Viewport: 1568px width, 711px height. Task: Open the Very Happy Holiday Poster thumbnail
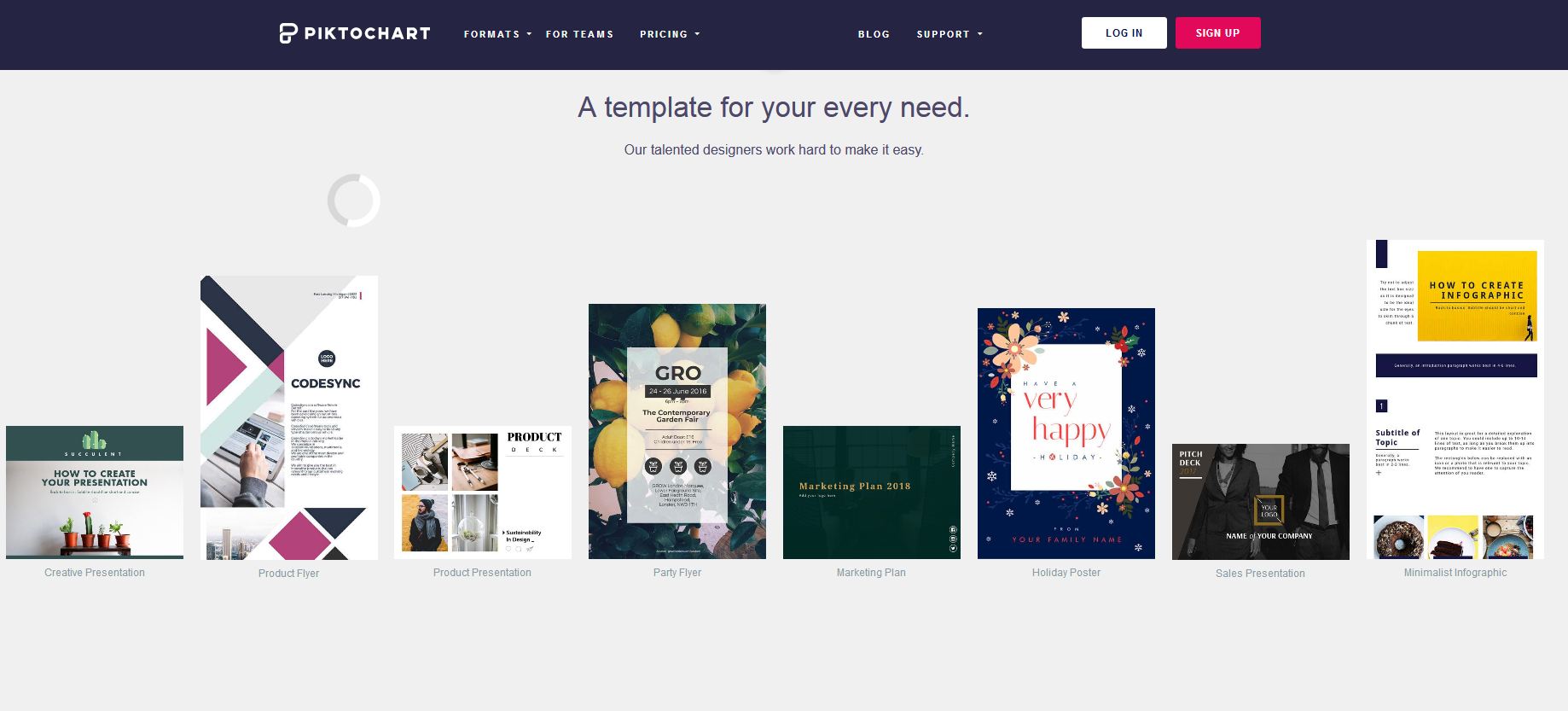coord(1066,434)
